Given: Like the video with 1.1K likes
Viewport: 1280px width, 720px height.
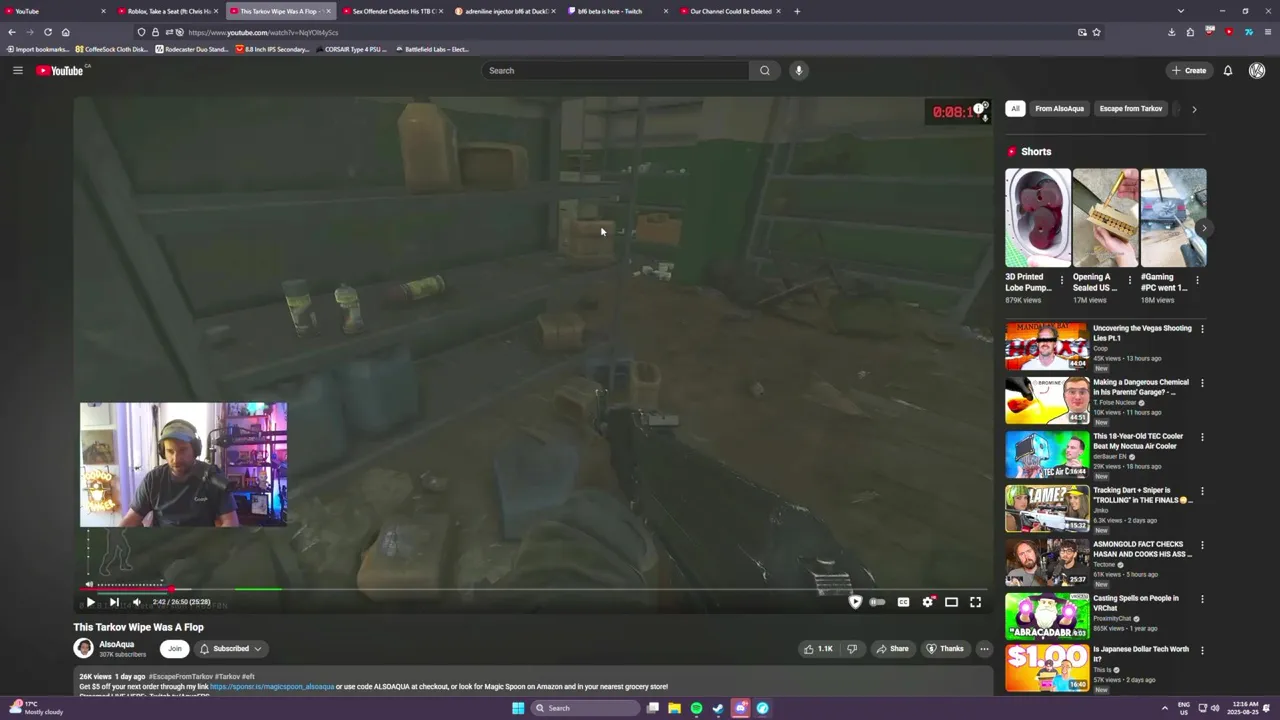Looking at the screenshot, I should [818, 648].
